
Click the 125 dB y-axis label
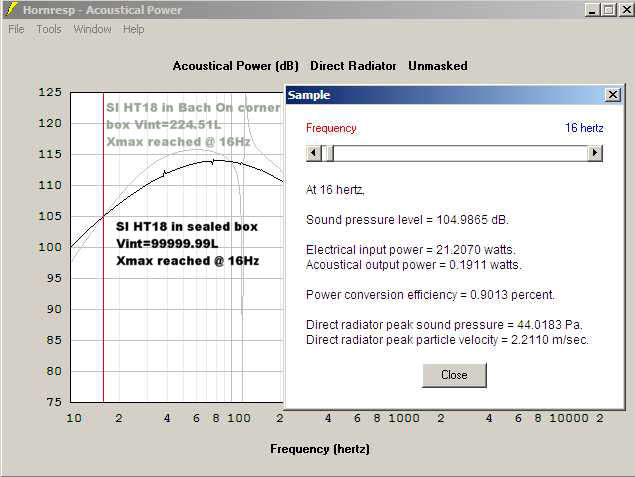point(50,92)
